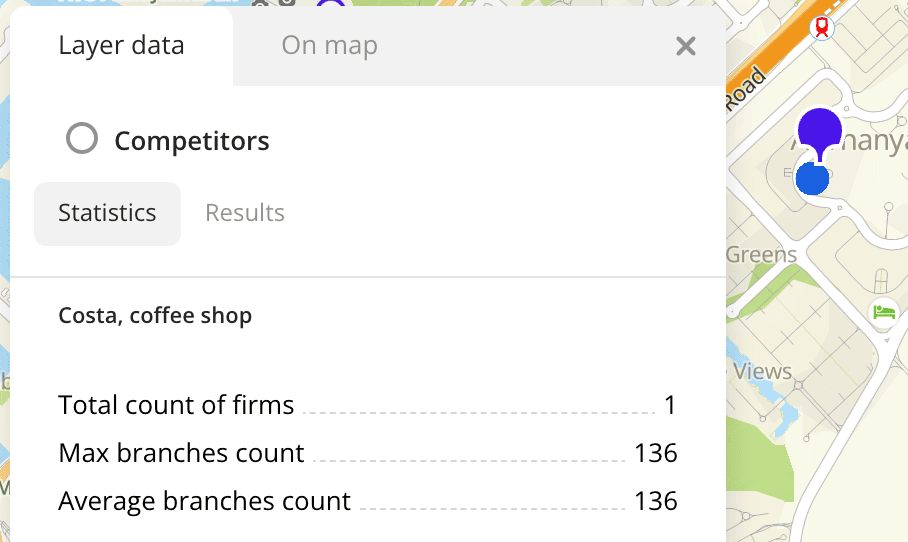
Task: Switch to the On map tab
Action: (x=329, y=45)
